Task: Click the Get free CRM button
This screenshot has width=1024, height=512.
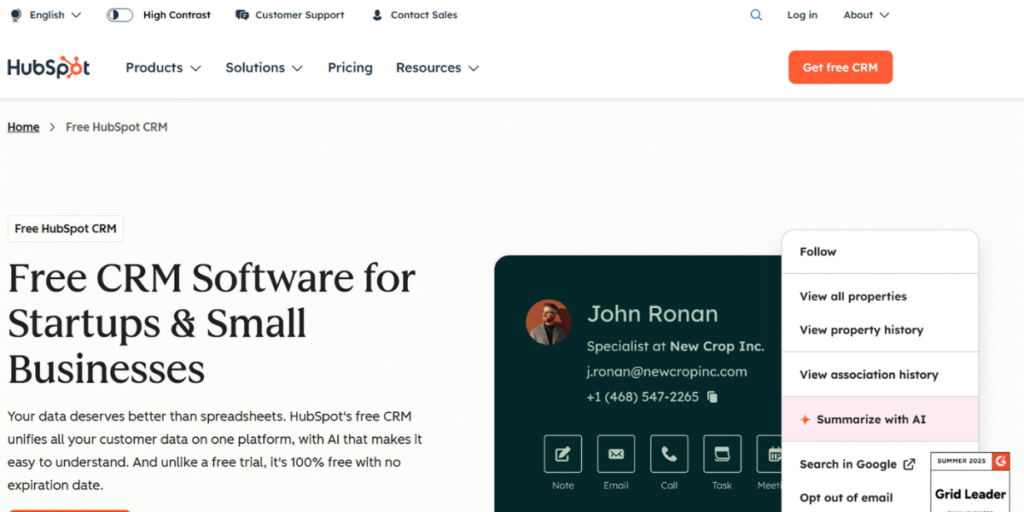Action: click(840, 67)
